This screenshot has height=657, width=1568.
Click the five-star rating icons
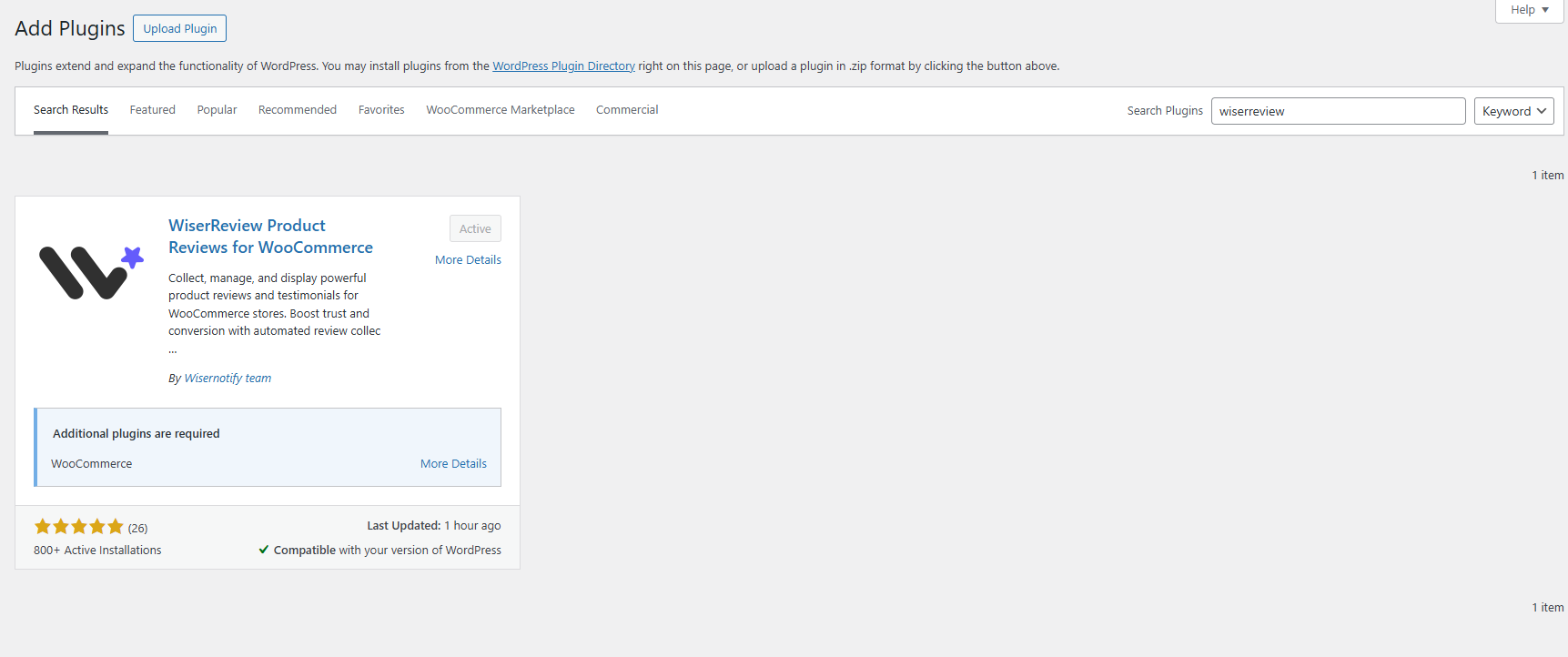(78, 526)
